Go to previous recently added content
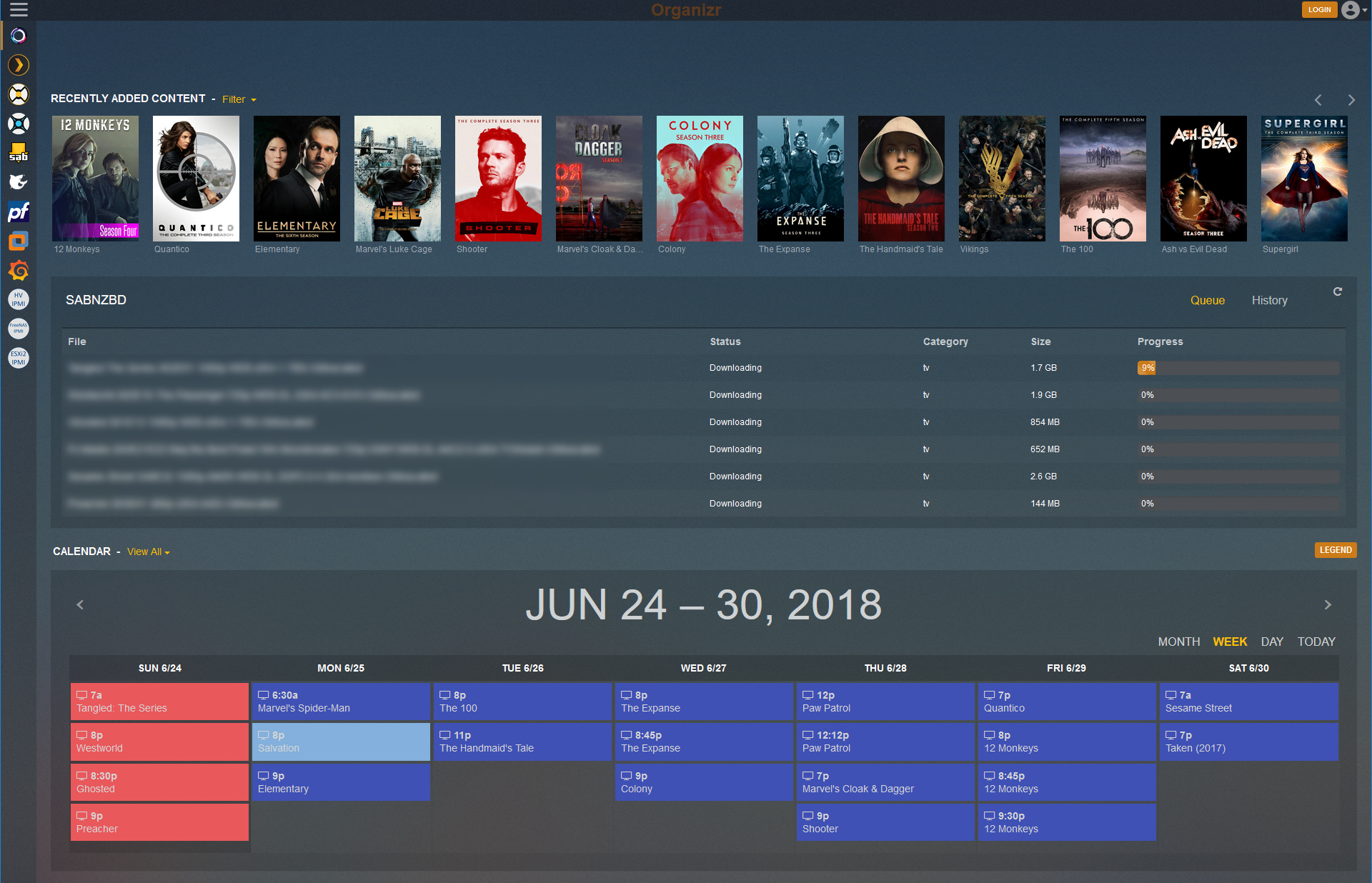Viewport: 1372px width, 883px height. pos(1318,100)
